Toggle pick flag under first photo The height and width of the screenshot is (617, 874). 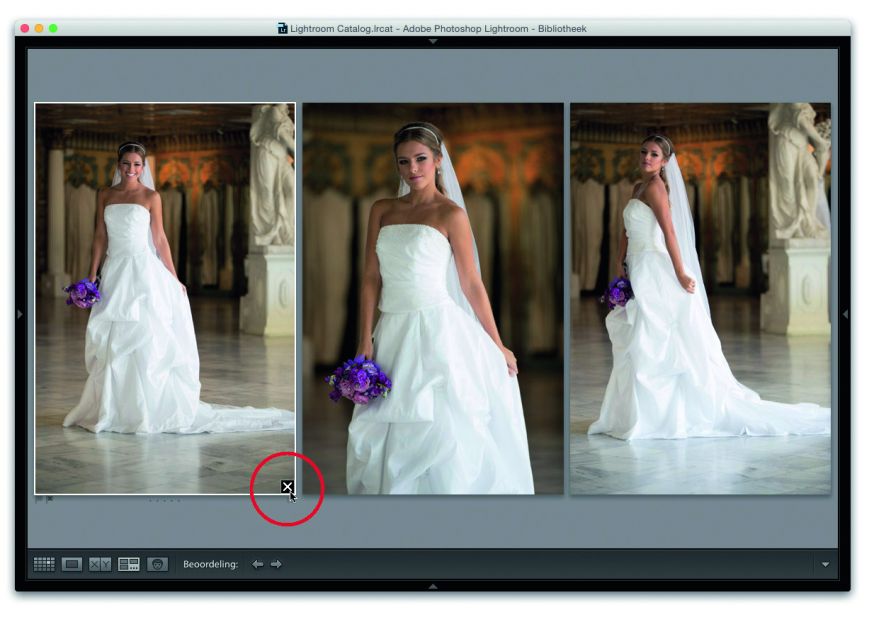point(39,499)
